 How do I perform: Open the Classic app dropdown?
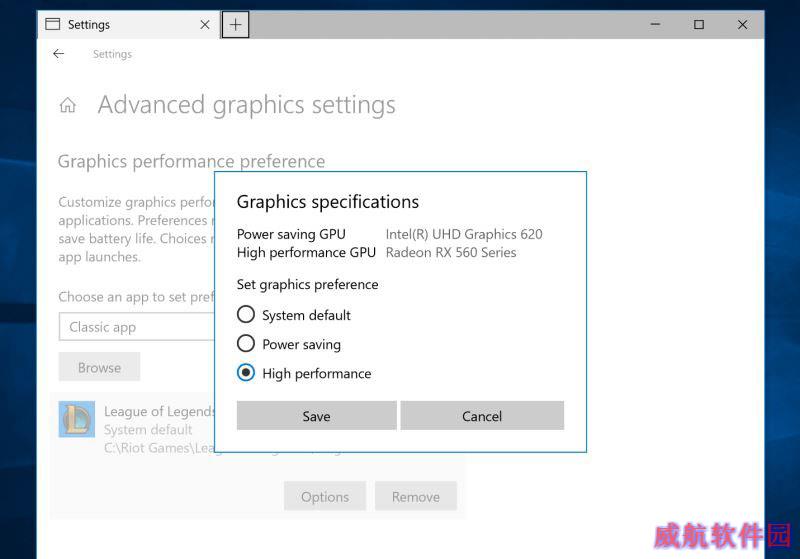137,327
